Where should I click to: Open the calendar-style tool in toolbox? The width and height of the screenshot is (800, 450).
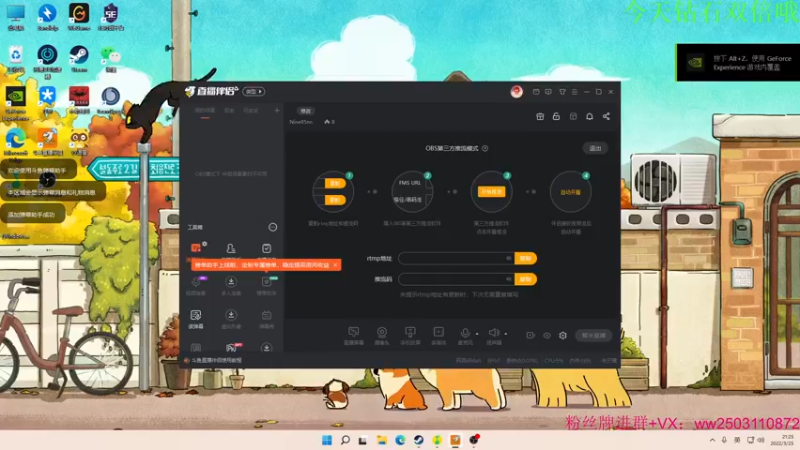[x=266, y=315]
